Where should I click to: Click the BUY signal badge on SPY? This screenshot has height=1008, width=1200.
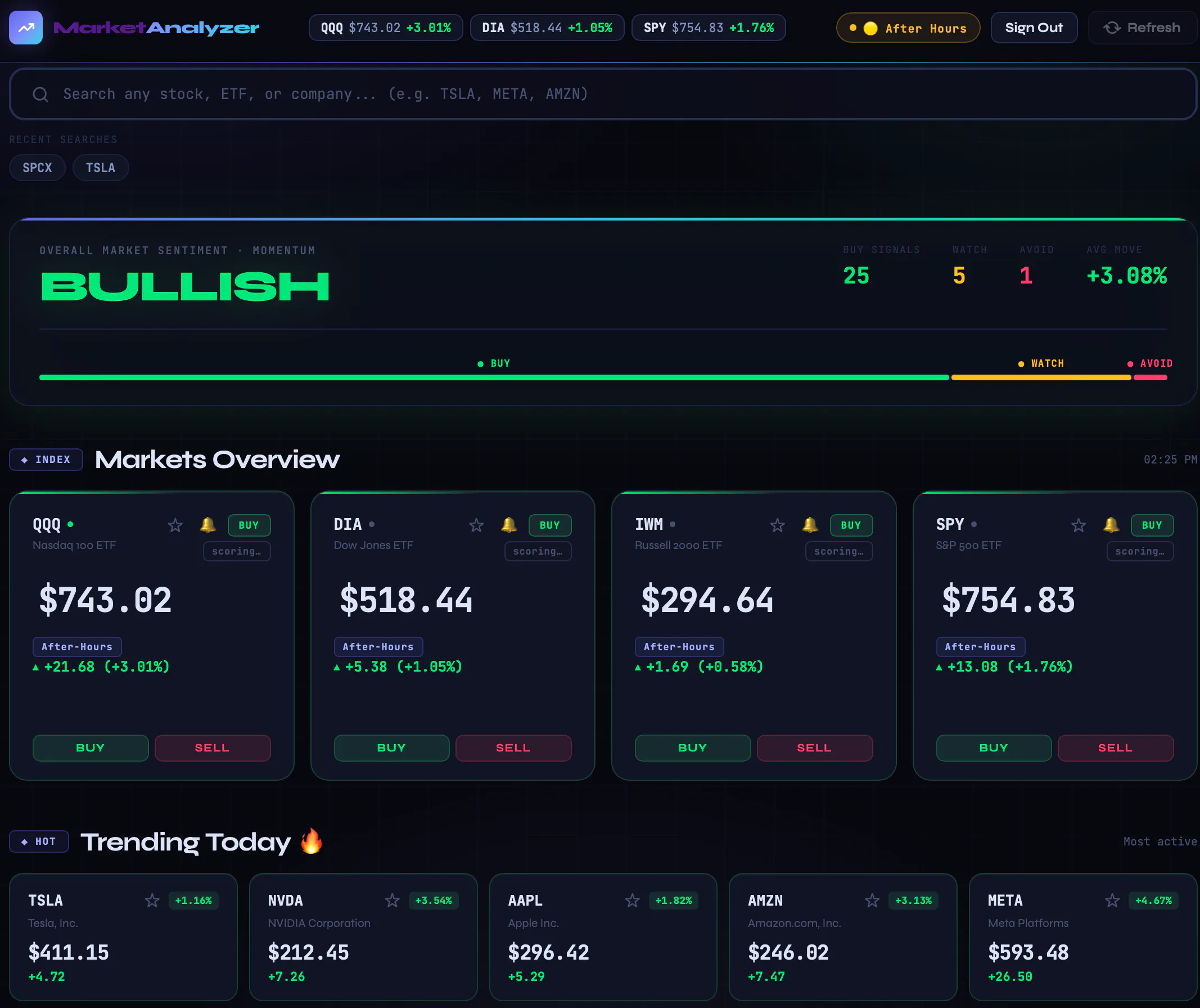tap(1153, 525)
